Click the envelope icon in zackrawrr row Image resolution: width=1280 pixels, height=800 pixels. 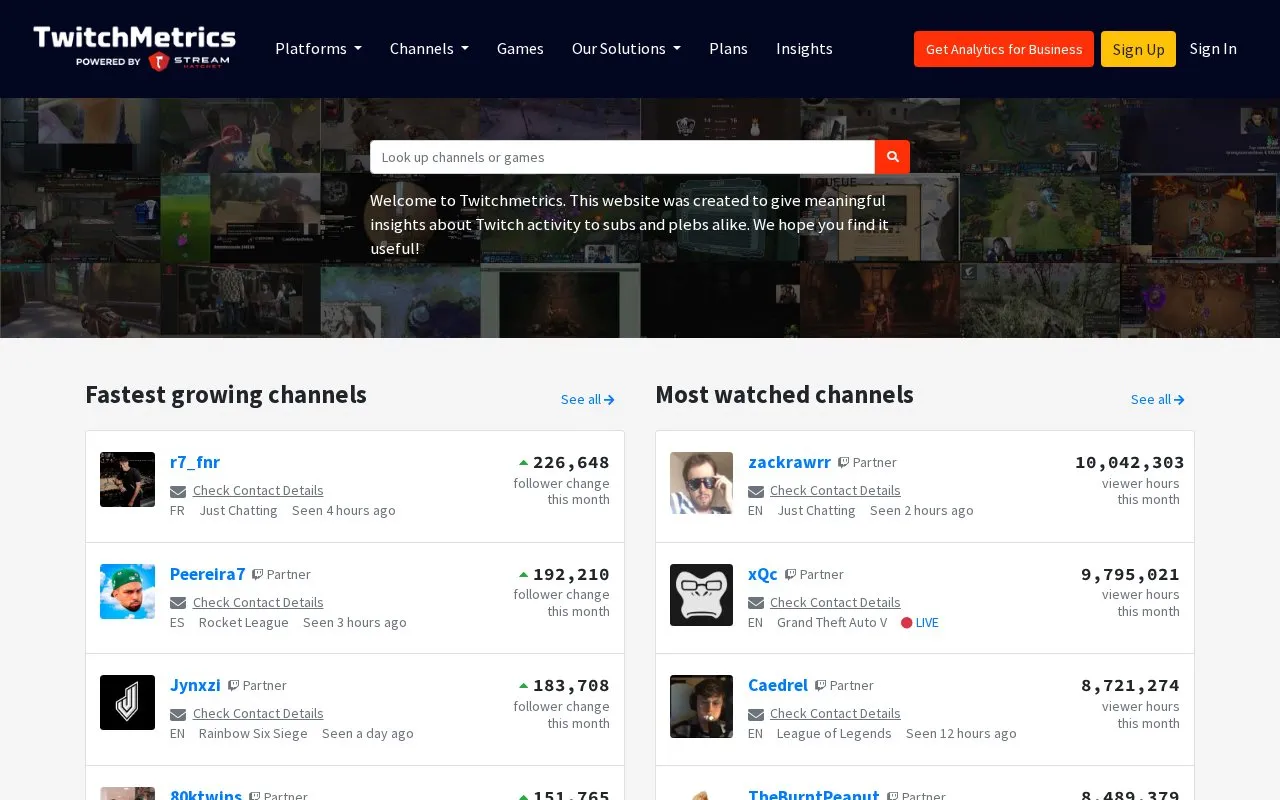point(756,491)
